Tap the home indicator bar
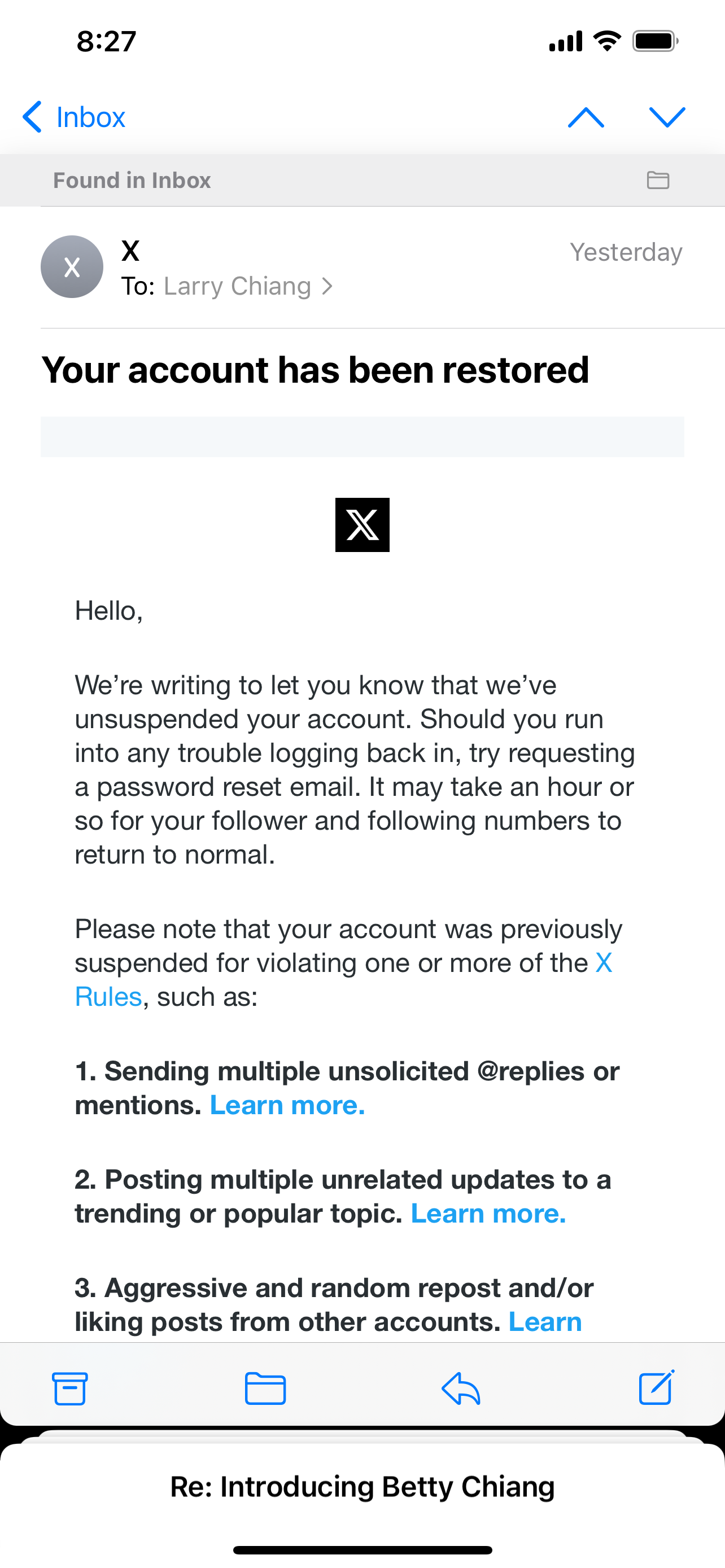725x1568 pixels. 362,1550
